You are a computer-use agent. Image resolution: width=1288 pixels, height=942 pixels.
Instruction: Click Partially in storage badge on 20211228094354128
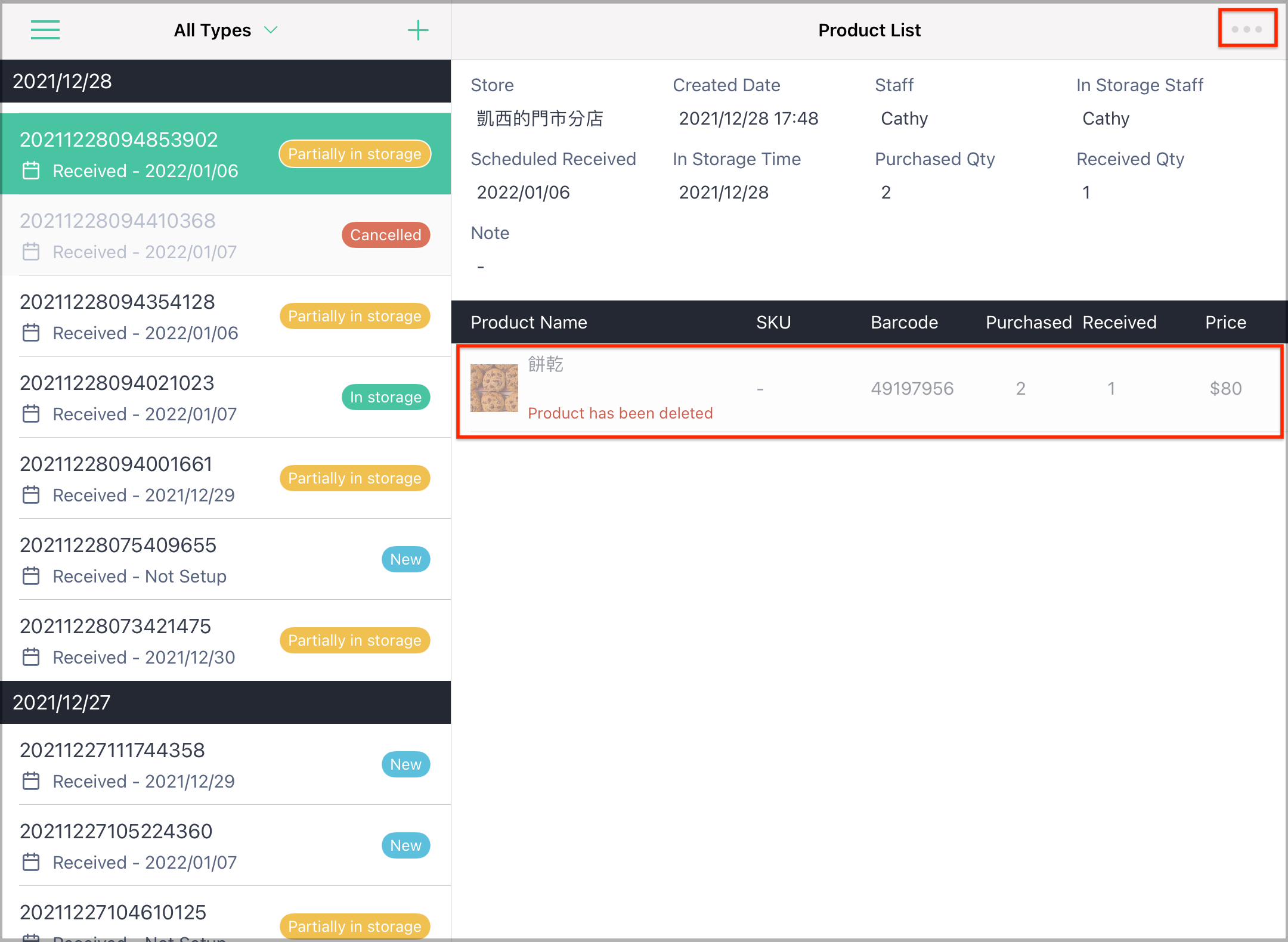[x=355, y=316]
